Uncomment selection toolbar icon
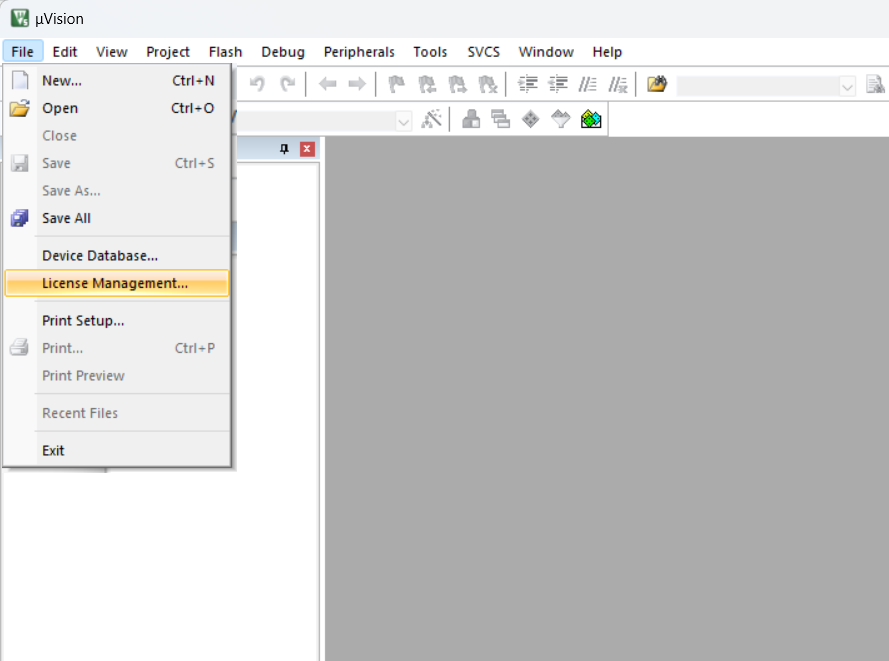The image size is (889, 661). pyautogui.click(x=618, y=84)
